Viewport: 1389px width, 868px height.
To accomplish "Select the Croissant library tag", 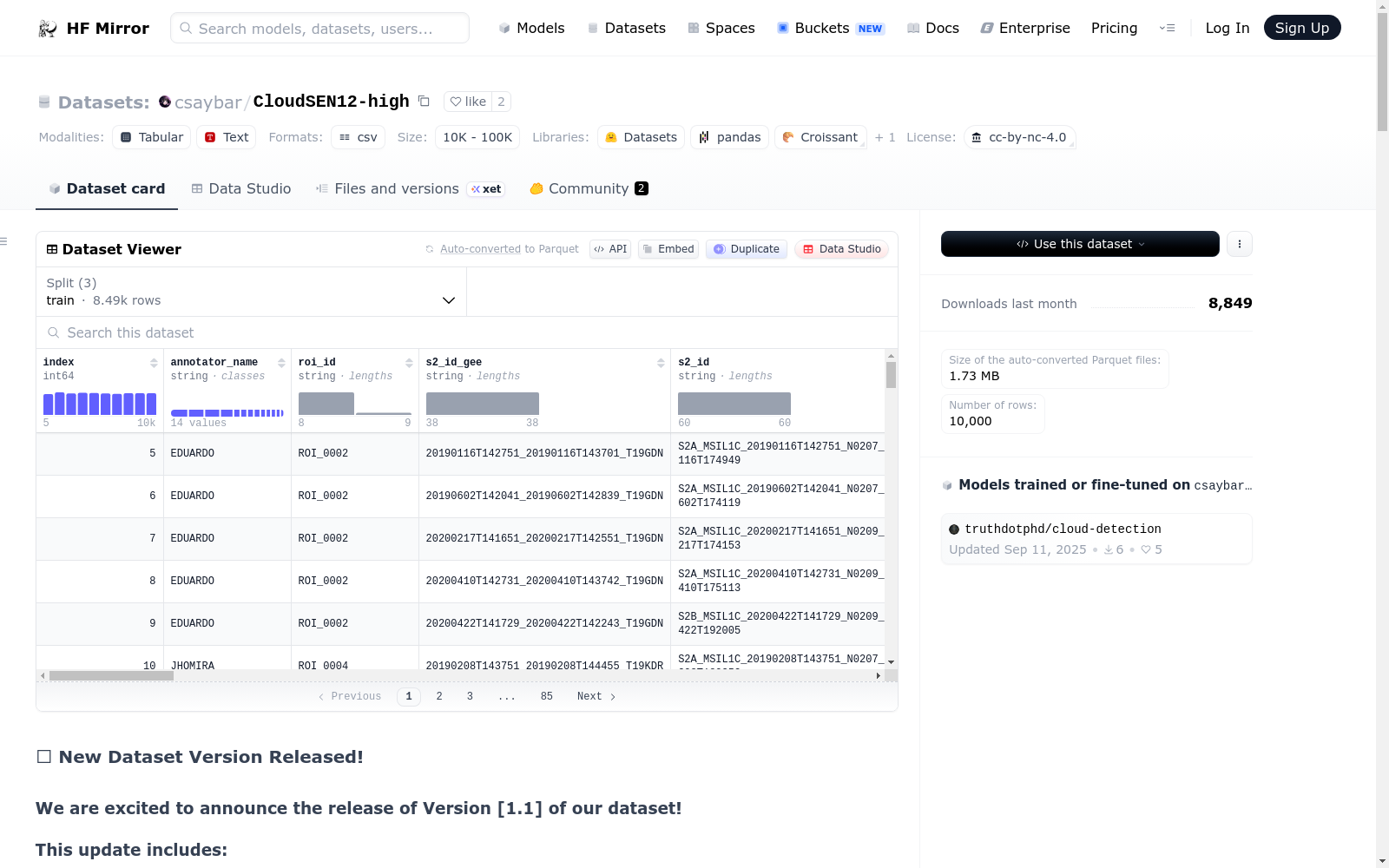I will (820, 137).
